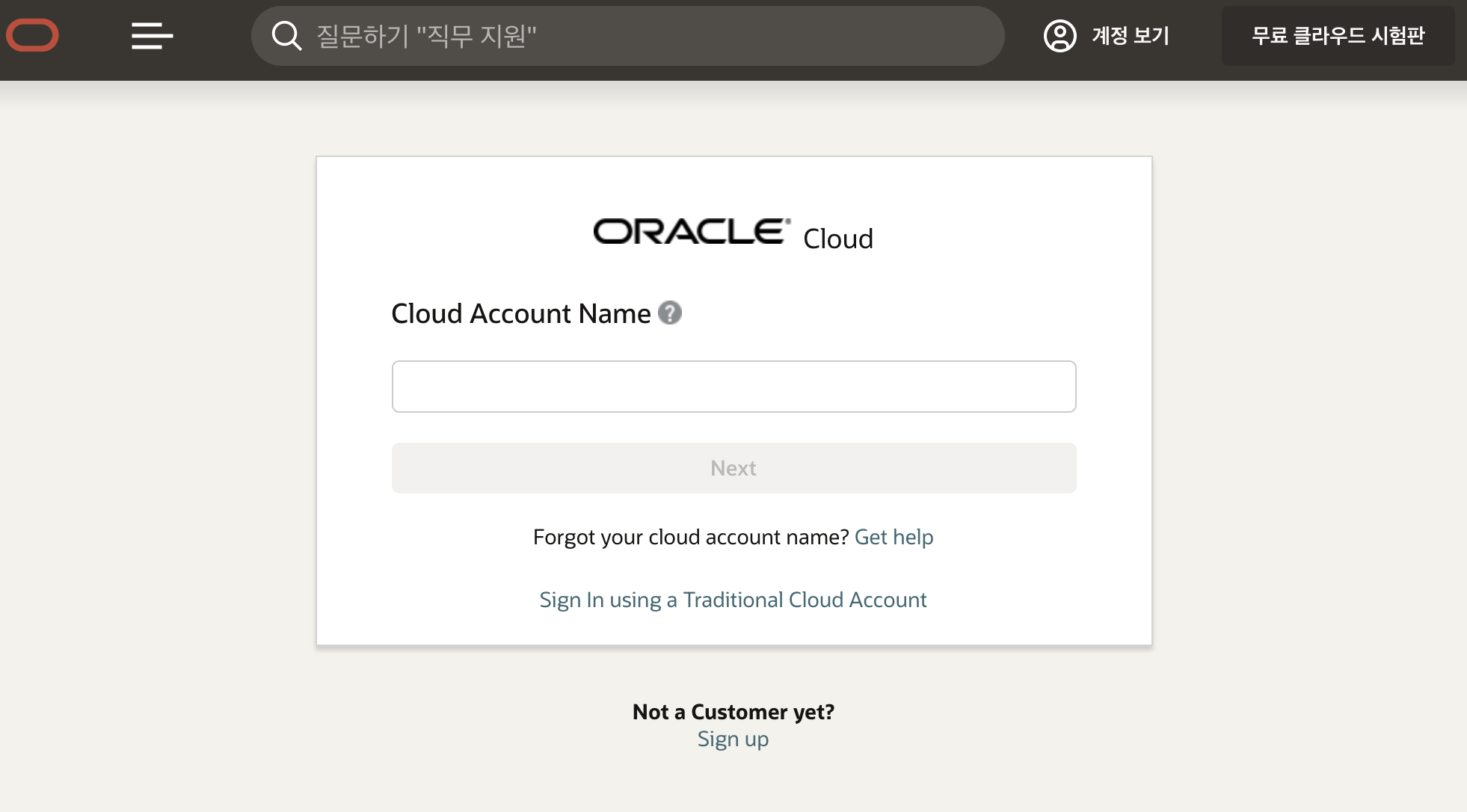Click empty header space right of search bar
This screenshot has width=1467, height=812.
pos(1023,35)
